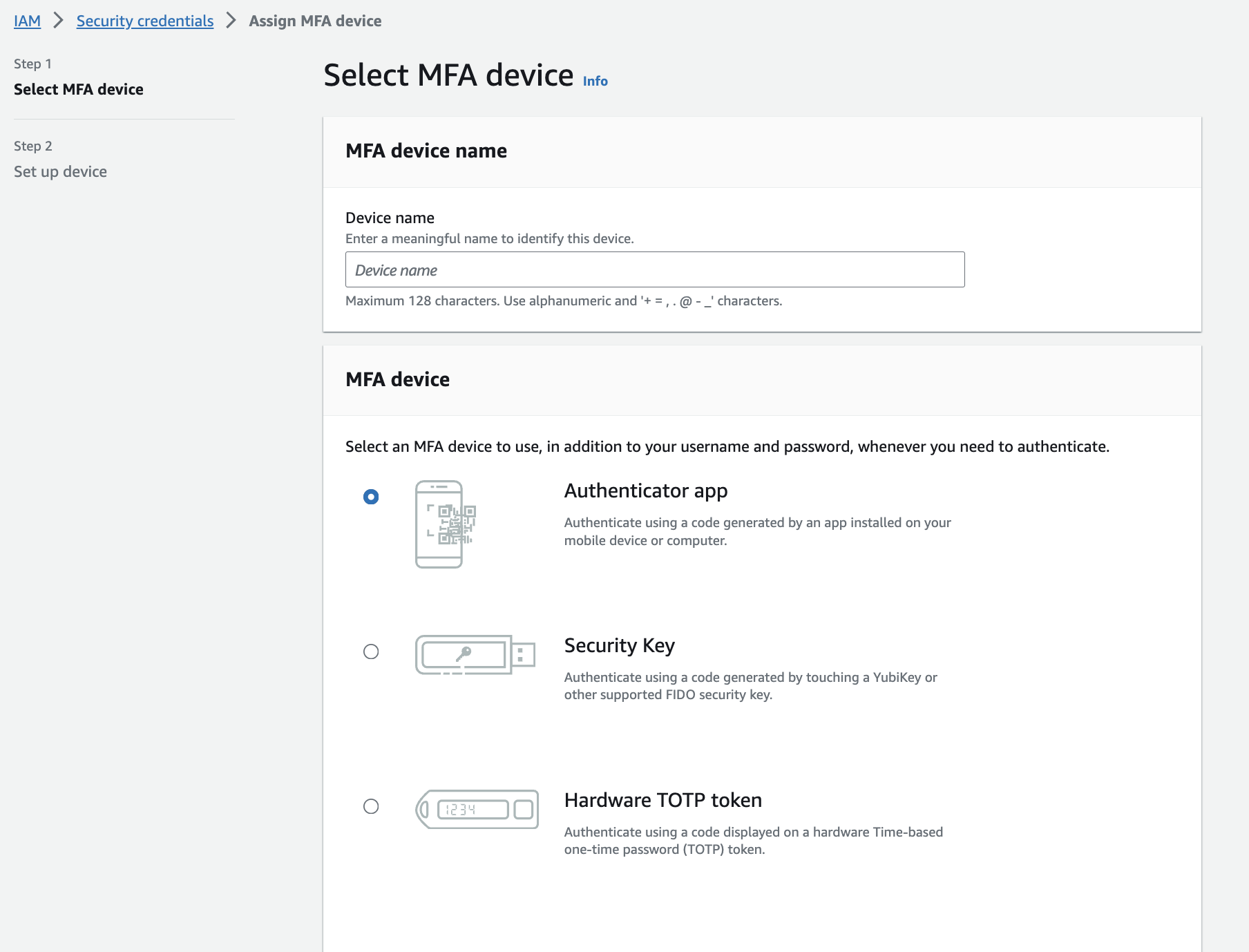Click the Security Key title text
Viewport: 1249px width, 952px height.
[x=620, y=645]
